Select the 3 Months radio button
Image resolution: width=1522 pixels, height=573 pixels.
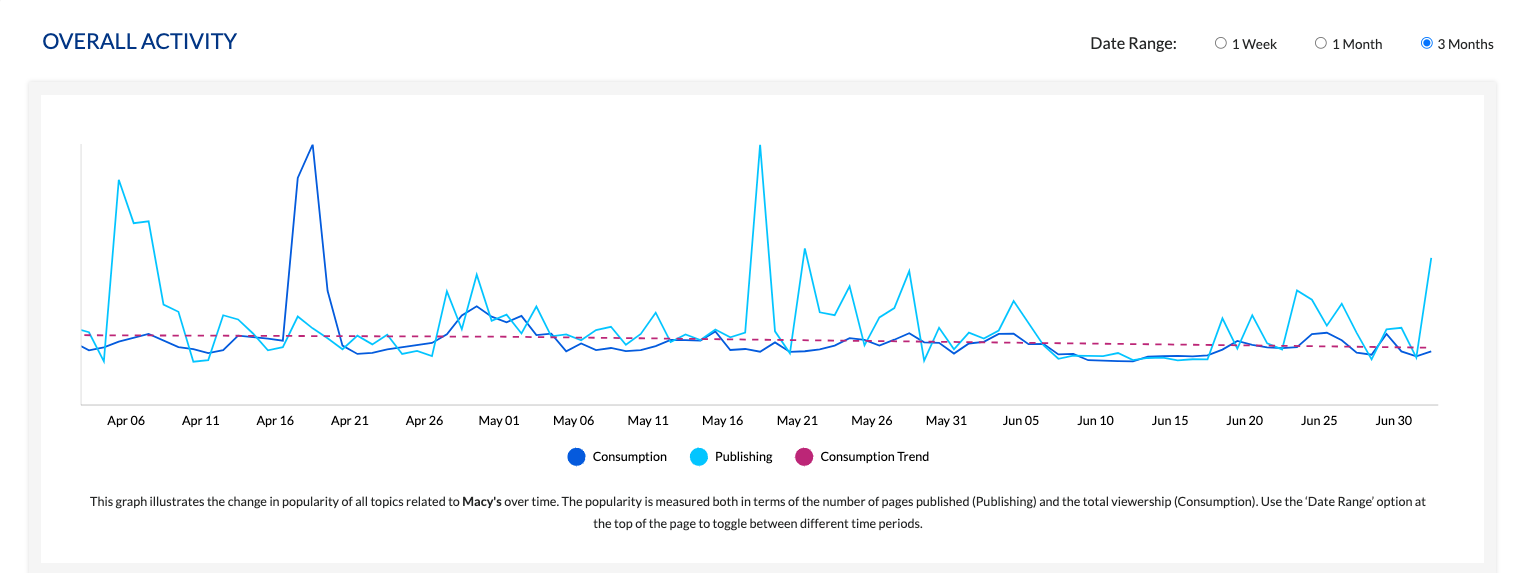coord(1427,44)
